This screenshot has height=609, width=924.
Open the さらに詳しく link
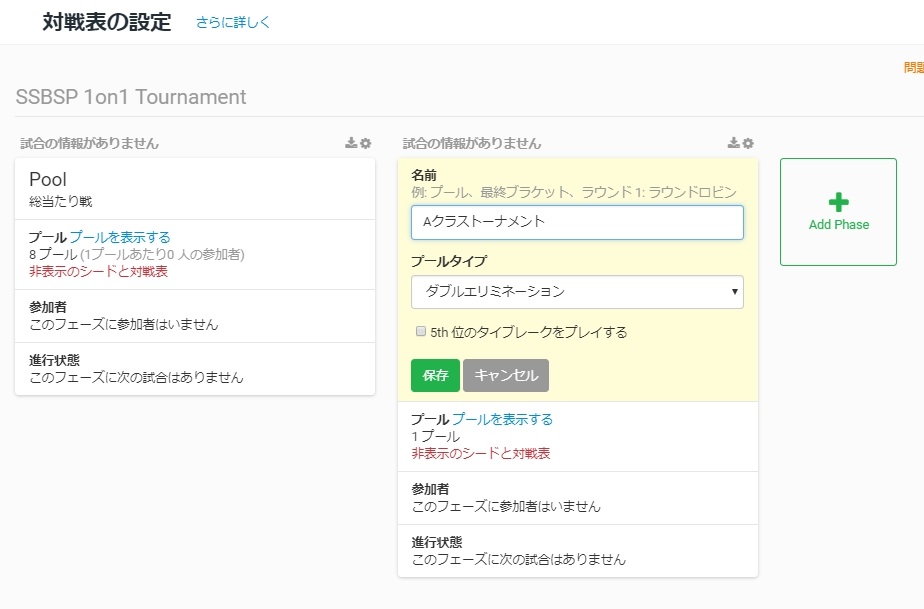[233, 22]
